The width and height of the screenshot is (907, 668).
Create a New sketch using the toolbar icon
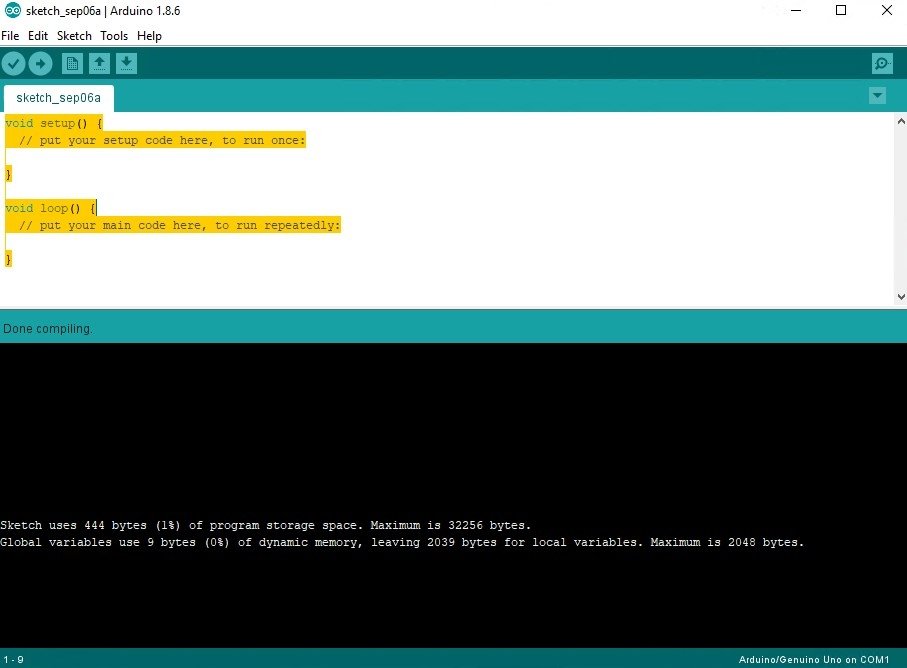(71, 63)
